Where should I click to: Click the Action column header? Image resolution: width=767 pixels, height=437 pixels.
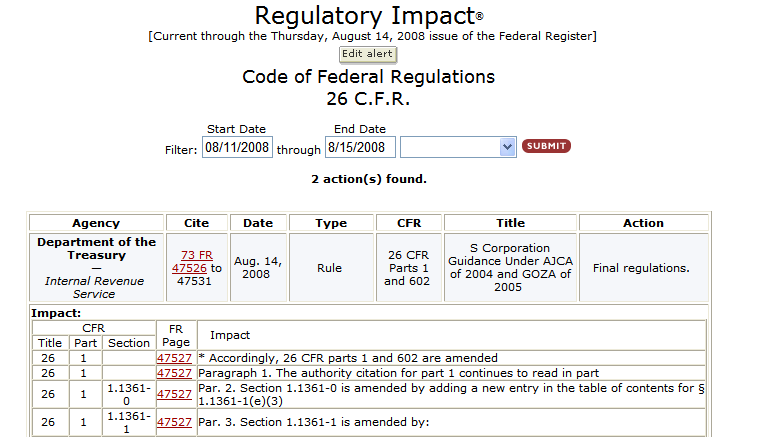(644, 223)
